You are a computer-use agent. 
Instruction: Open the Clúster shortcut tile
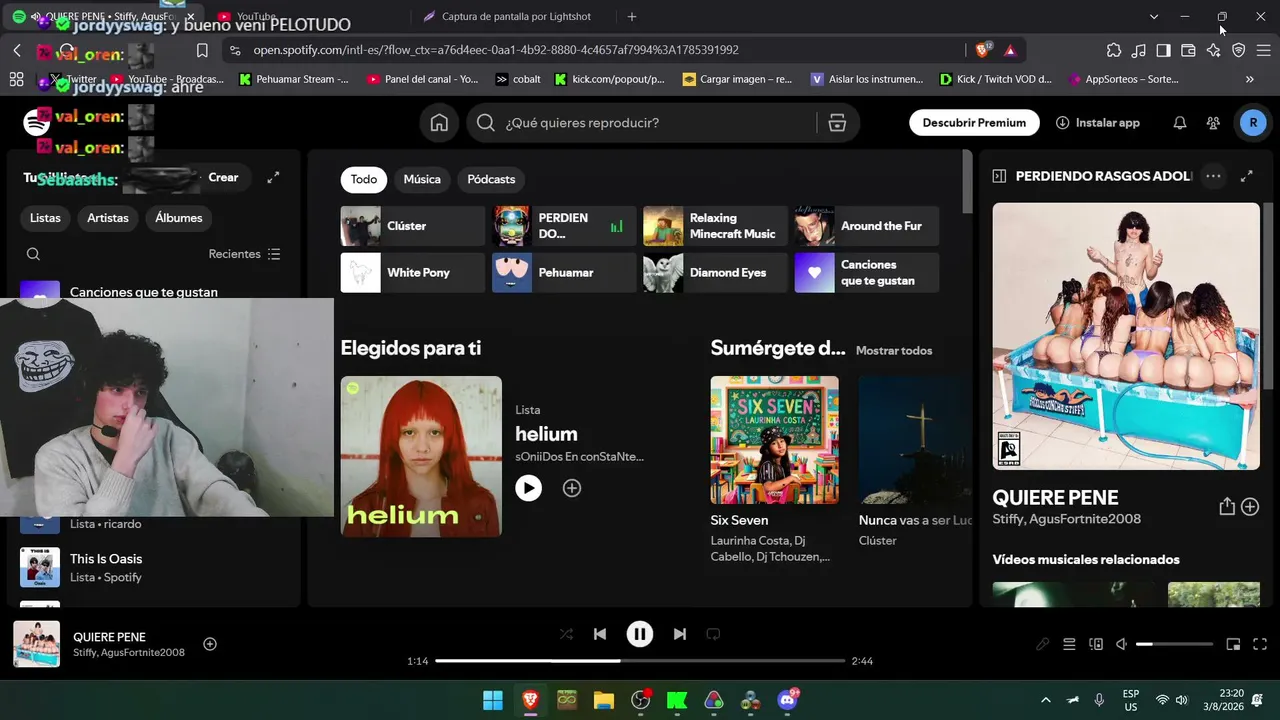(412, 226)
